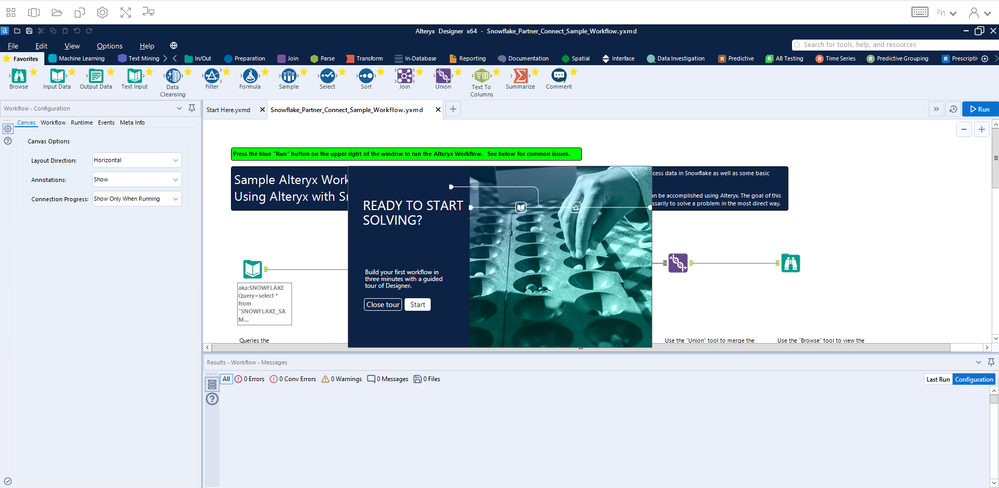This screenshot has width=999, height=488.
Task: Unfavorite the Browse tool yellow star
Action: [33, 71]
